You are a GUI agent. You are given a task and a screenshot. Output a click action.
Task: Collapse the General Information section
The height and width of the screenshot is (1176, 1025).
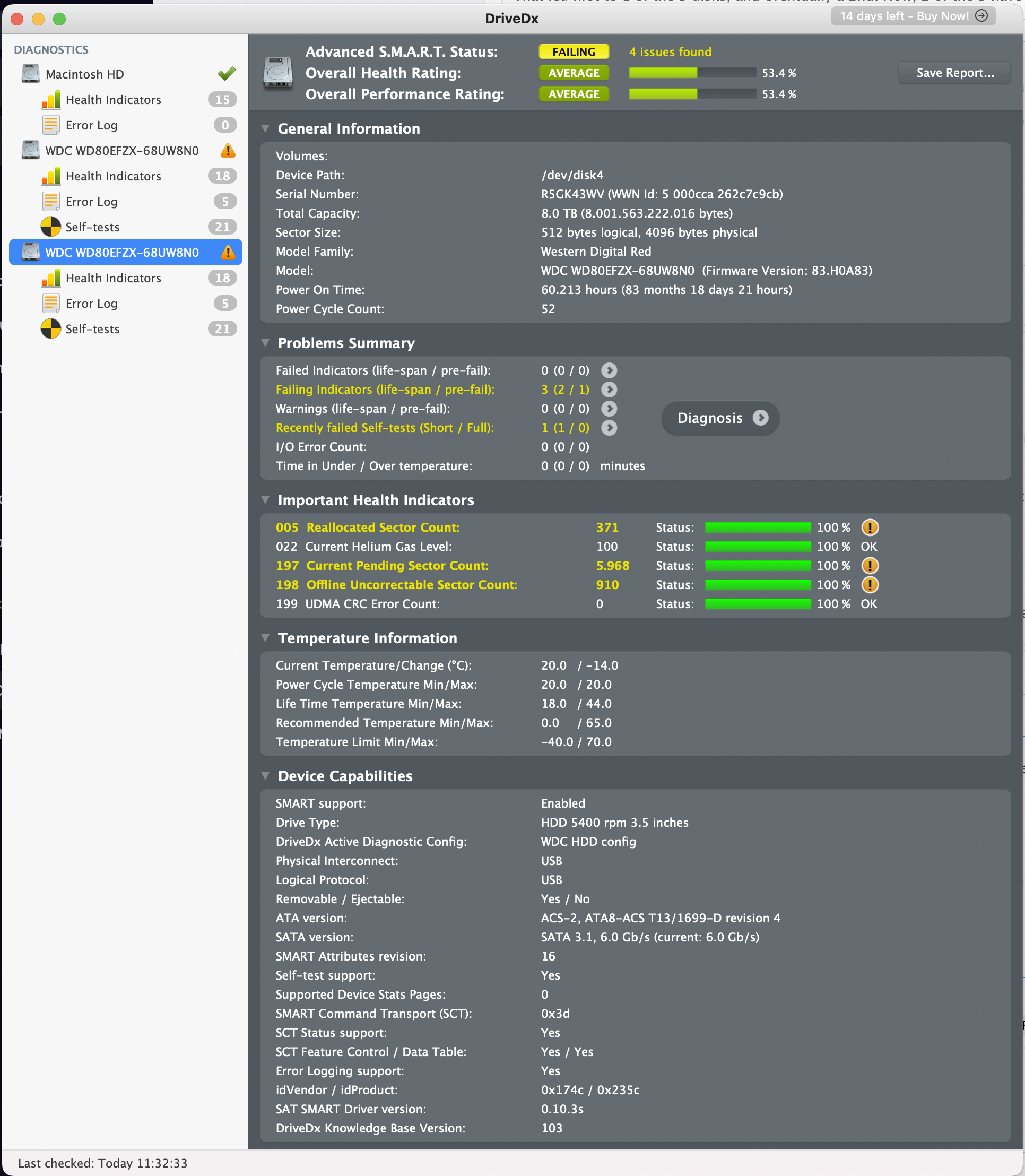click(265, 129)
